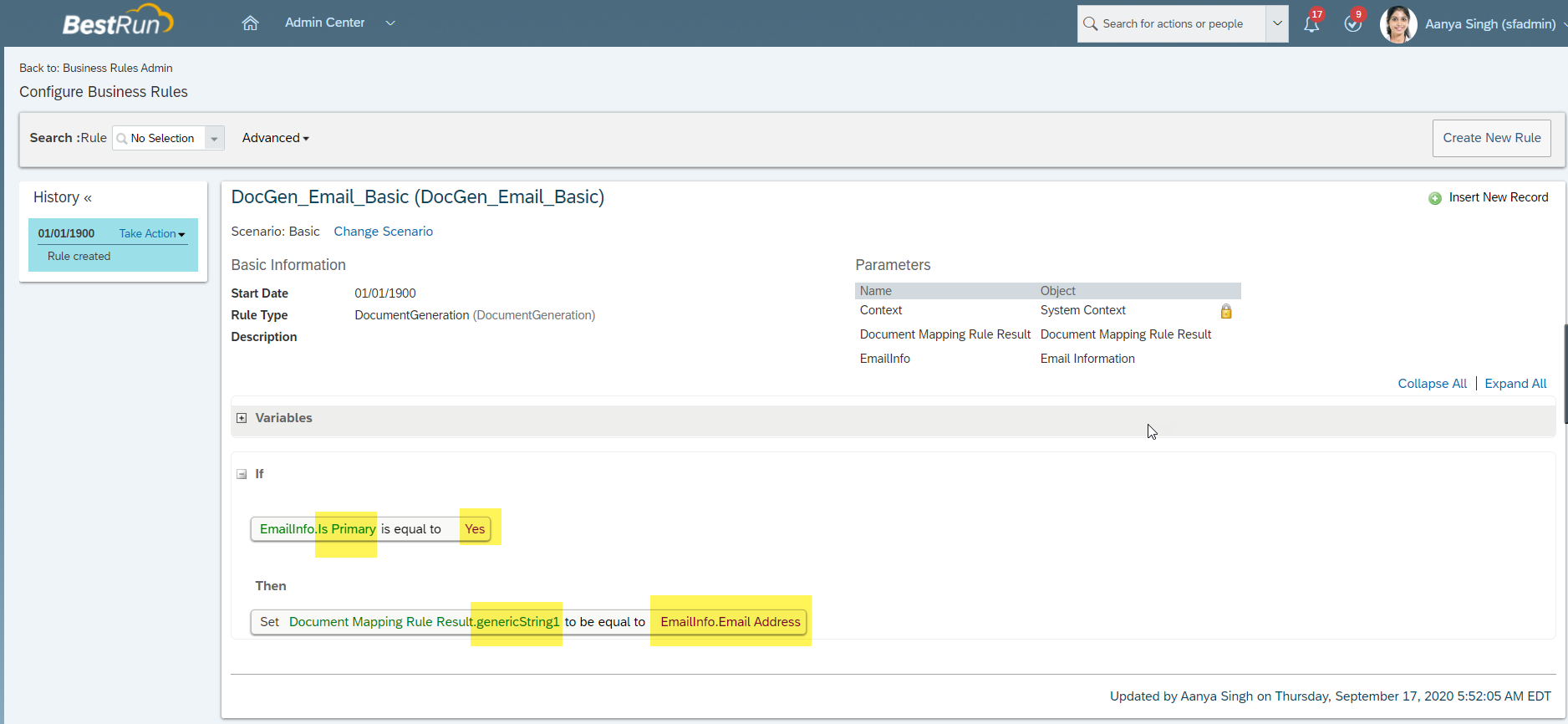
Task: Open the header search scope dropdown arrow
Action: pyautogui.click(x=1277, y=23)
